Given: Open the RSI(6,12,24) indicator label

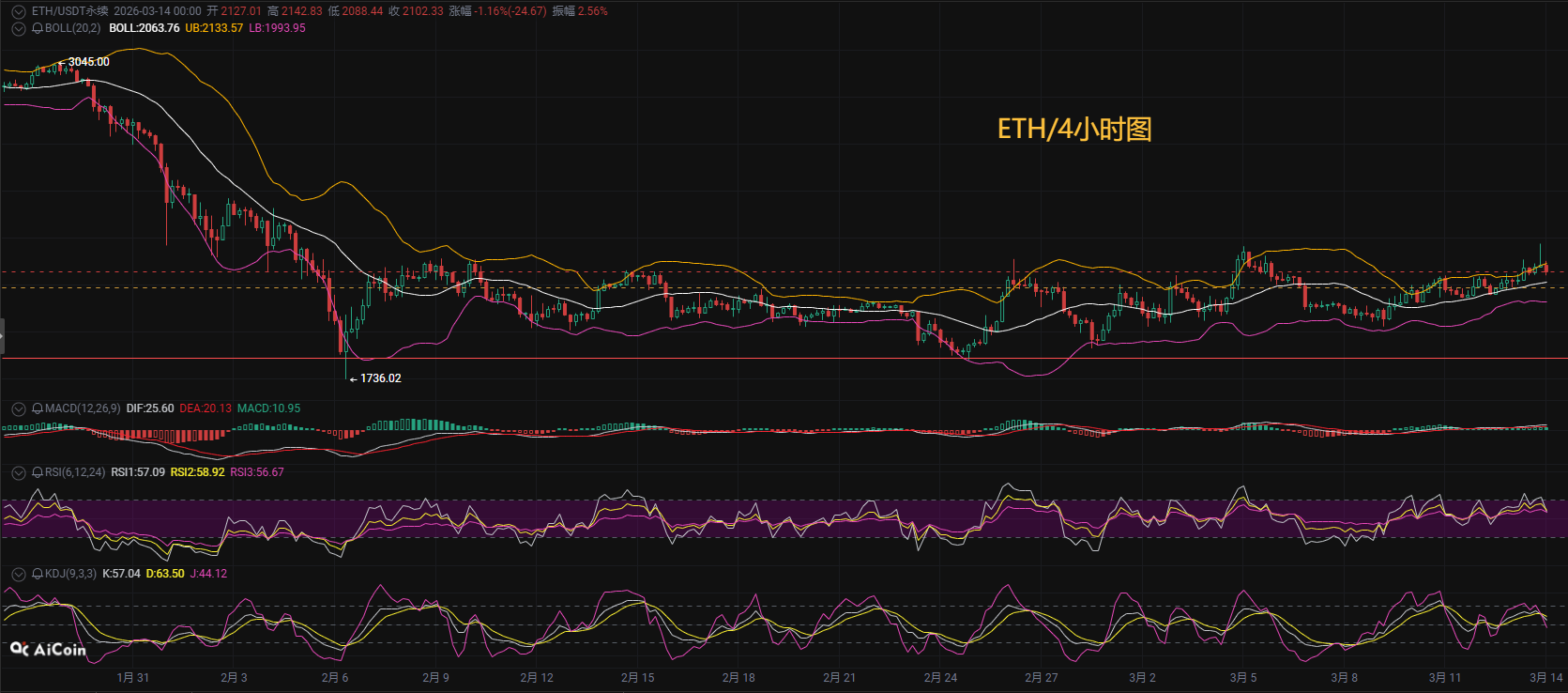Looking at the screenshot, I should (75, 472).
